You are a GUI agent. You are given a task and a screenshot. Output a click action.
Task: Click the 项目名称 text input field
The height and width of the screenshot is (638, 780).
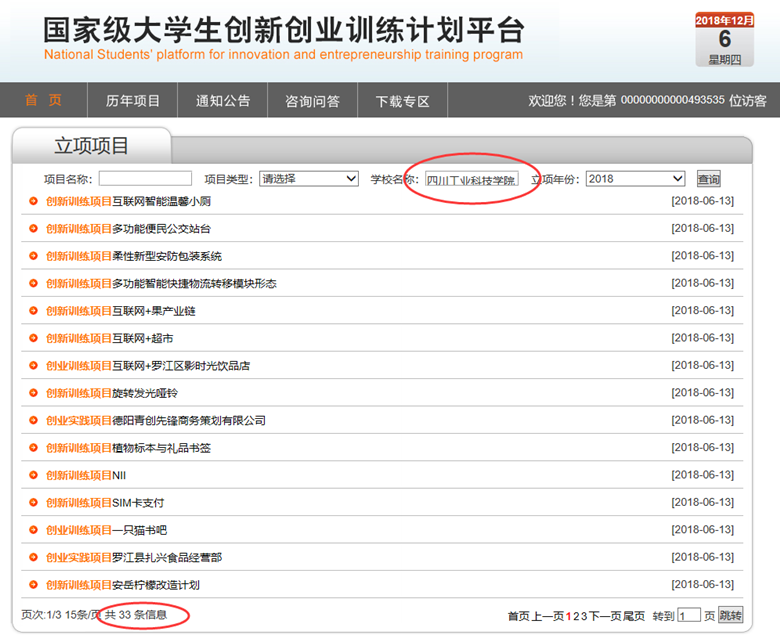pyautogui.click(x=145, y=179)
